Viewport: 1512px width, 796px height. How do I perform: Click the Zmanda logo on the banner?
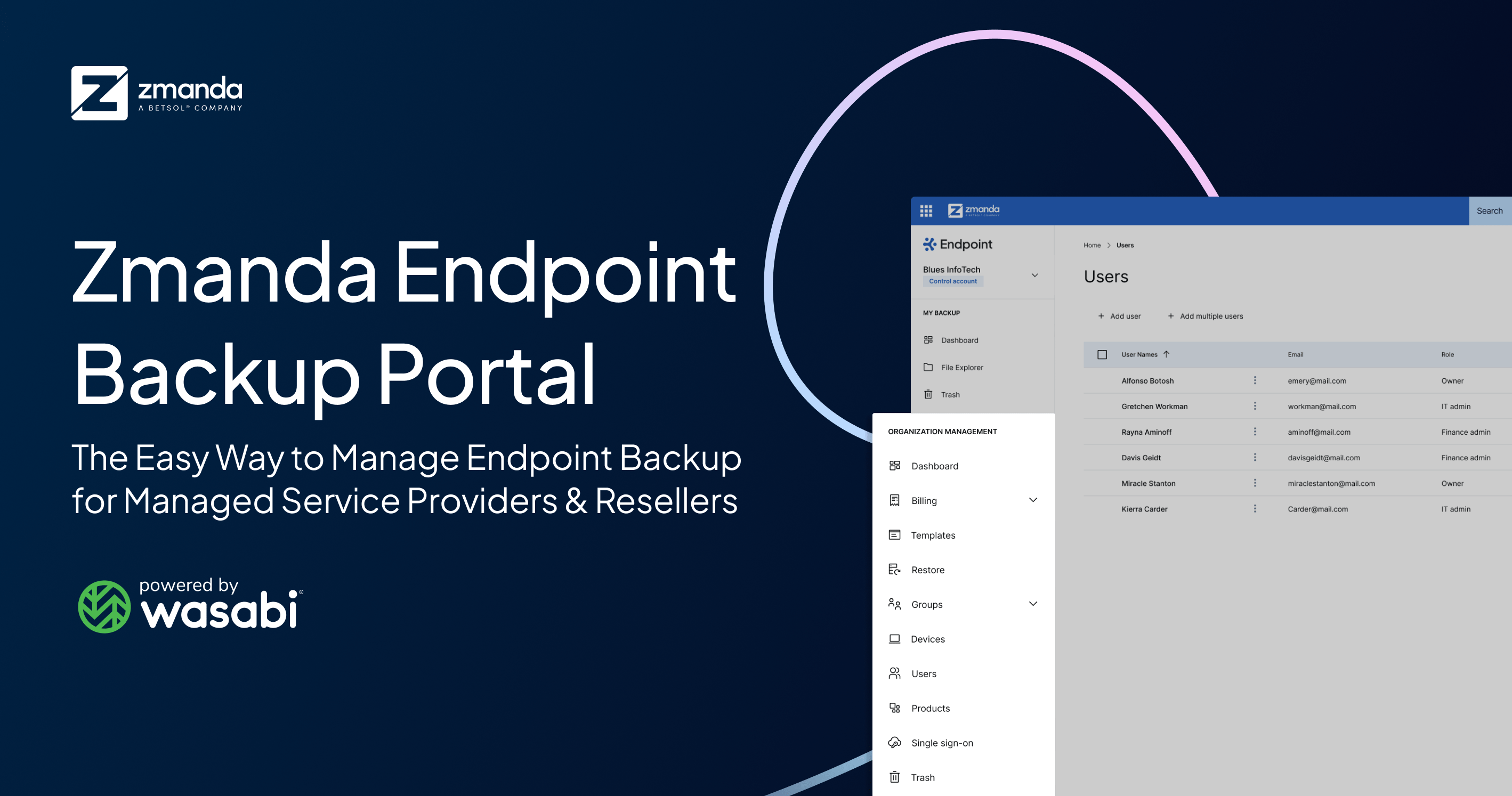(157, 93)
